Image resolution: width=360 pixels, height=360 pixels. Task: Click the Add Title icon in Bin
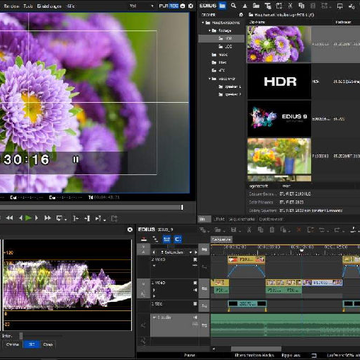tap(268, 6)
